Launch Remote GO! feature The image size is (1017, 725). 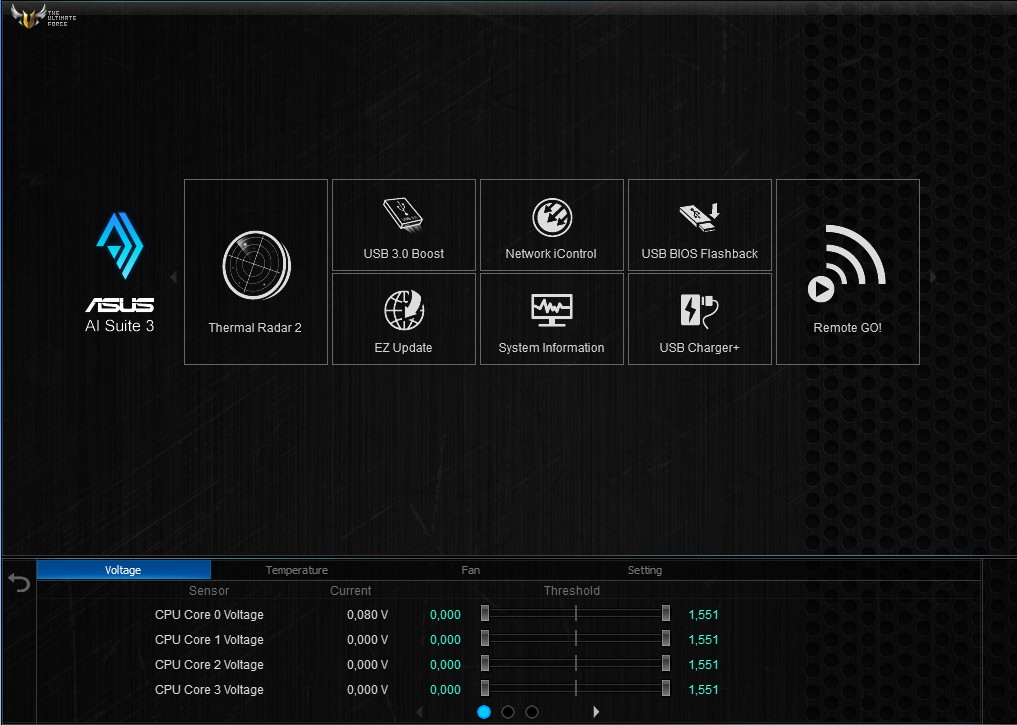tap(848, 272)
